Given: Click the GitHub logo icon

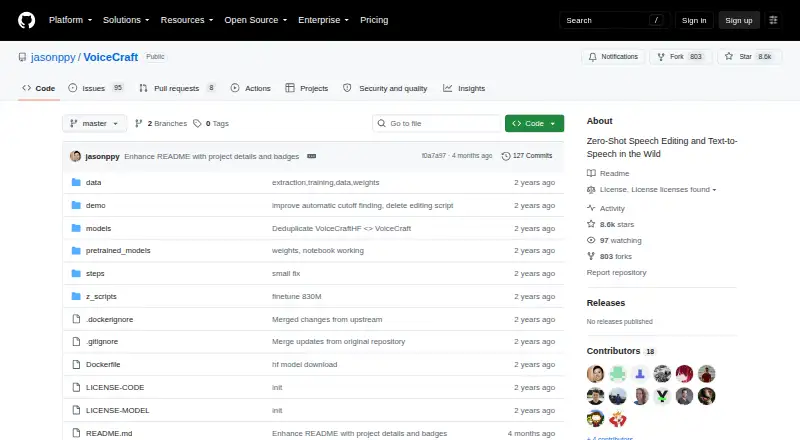Looking at the screenshot, I should point(27,20).
